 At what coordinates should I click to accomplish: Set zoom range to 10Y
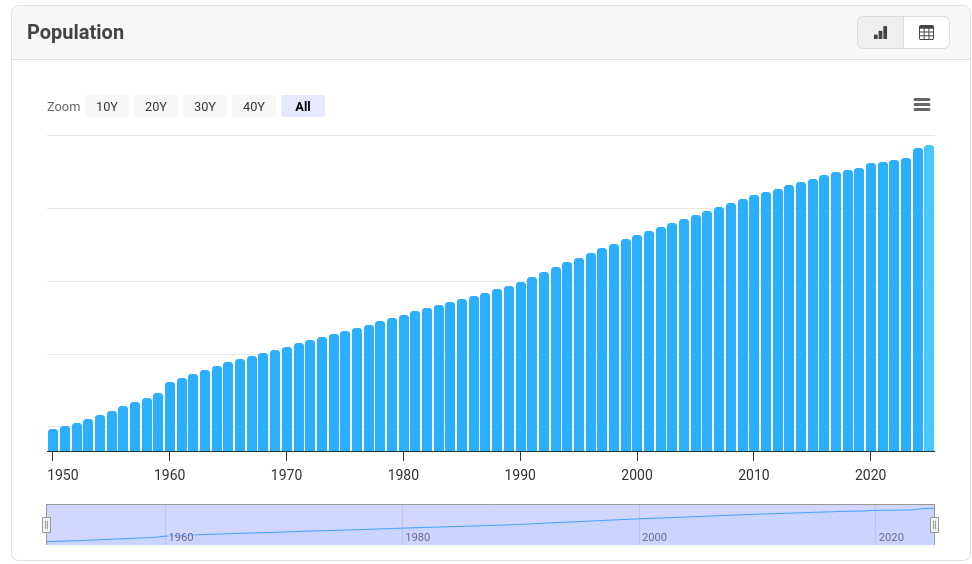coord(107,106)
